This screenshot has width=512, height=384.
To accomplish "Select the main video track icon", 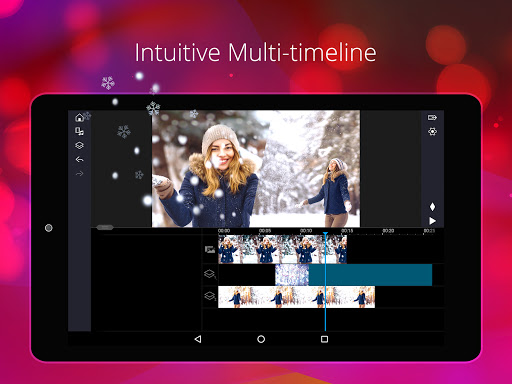I will 210,249.
